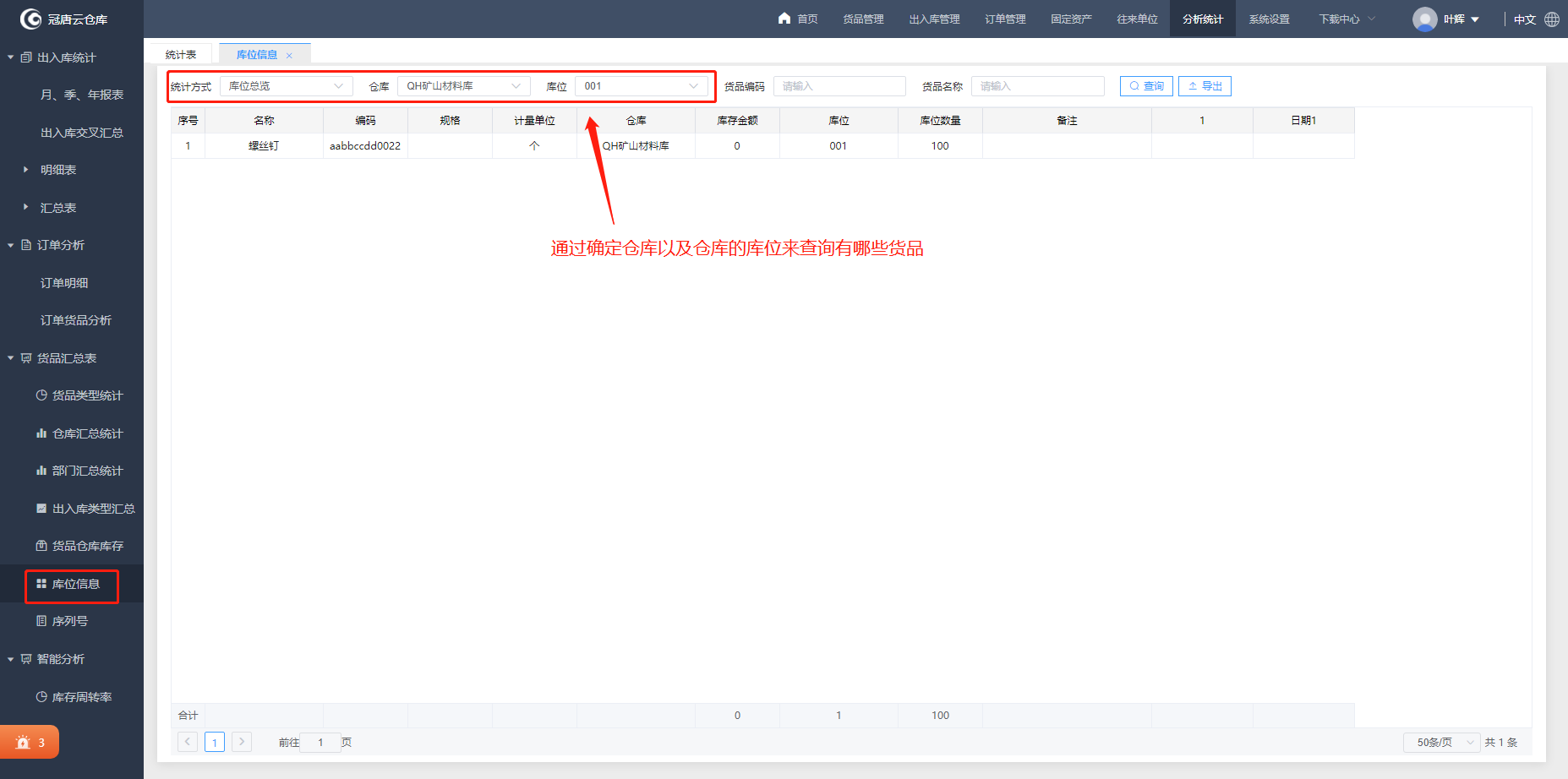Click the 螺丝钉 name cell
Viewport: 1568px width, 779px height.
click(x=264, y=145)
